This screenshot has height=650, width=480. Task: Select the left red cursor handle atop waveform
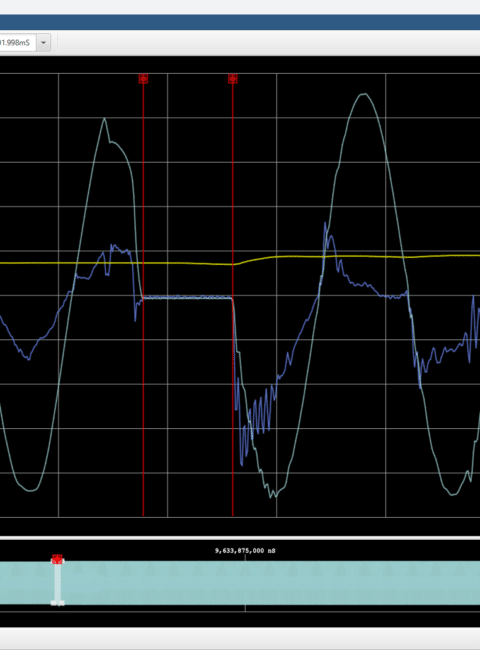click(x=143, y=79)
